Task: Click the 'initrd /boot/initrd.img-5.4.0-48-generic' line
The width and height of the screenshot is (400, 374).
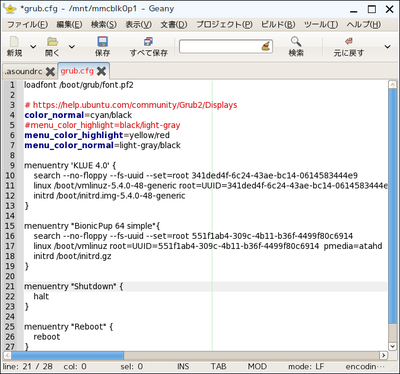Action: coord(109,196)
